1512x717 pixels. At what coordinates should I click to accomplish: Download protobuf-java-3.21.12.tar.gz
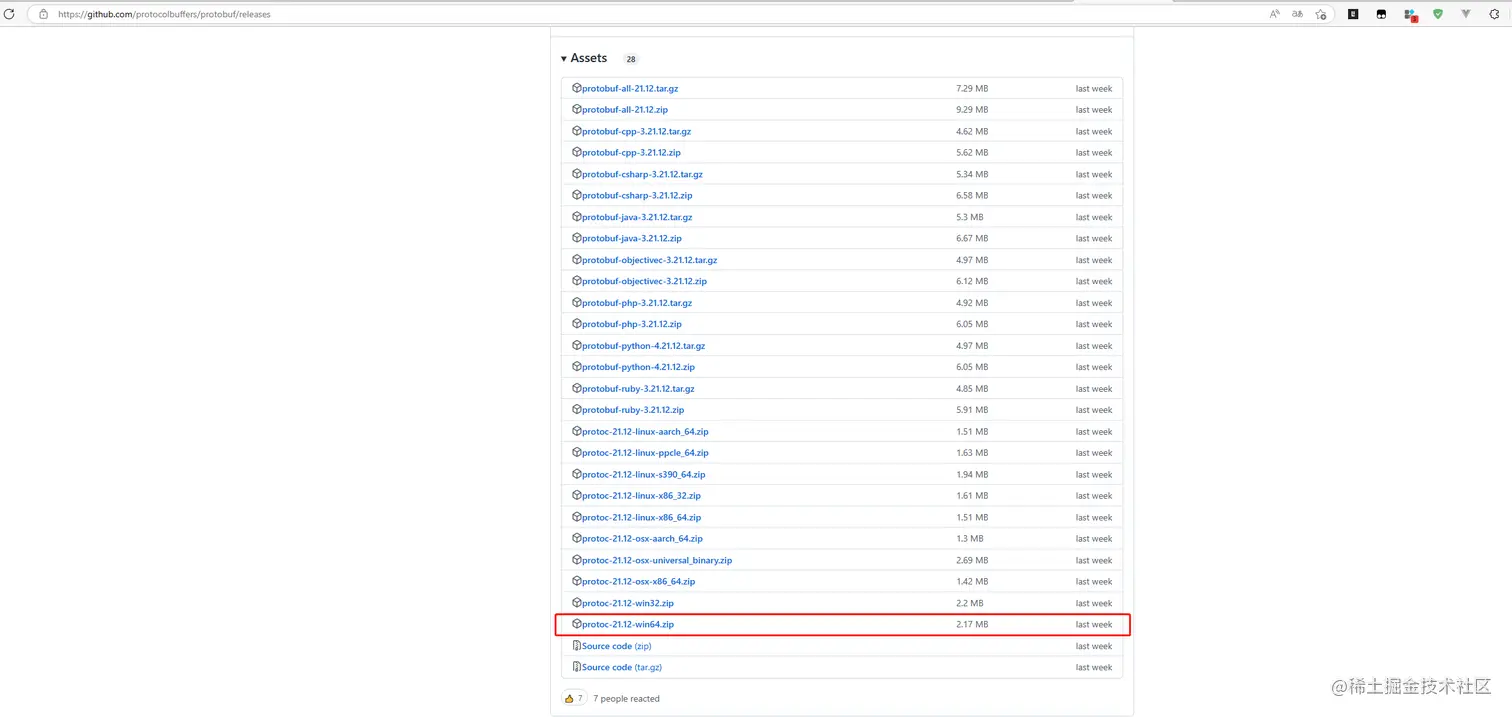pyautogui.click(x=637, y=218)
